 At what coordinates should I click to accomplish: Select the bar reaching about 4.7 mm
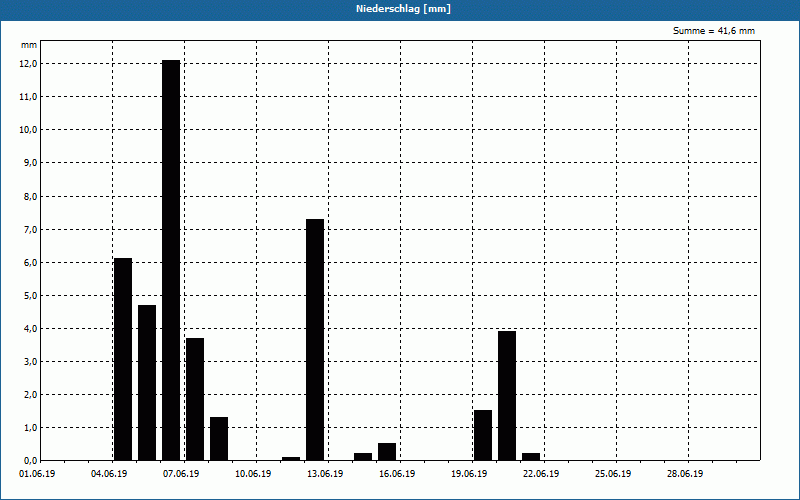click(x=147, y=383)
